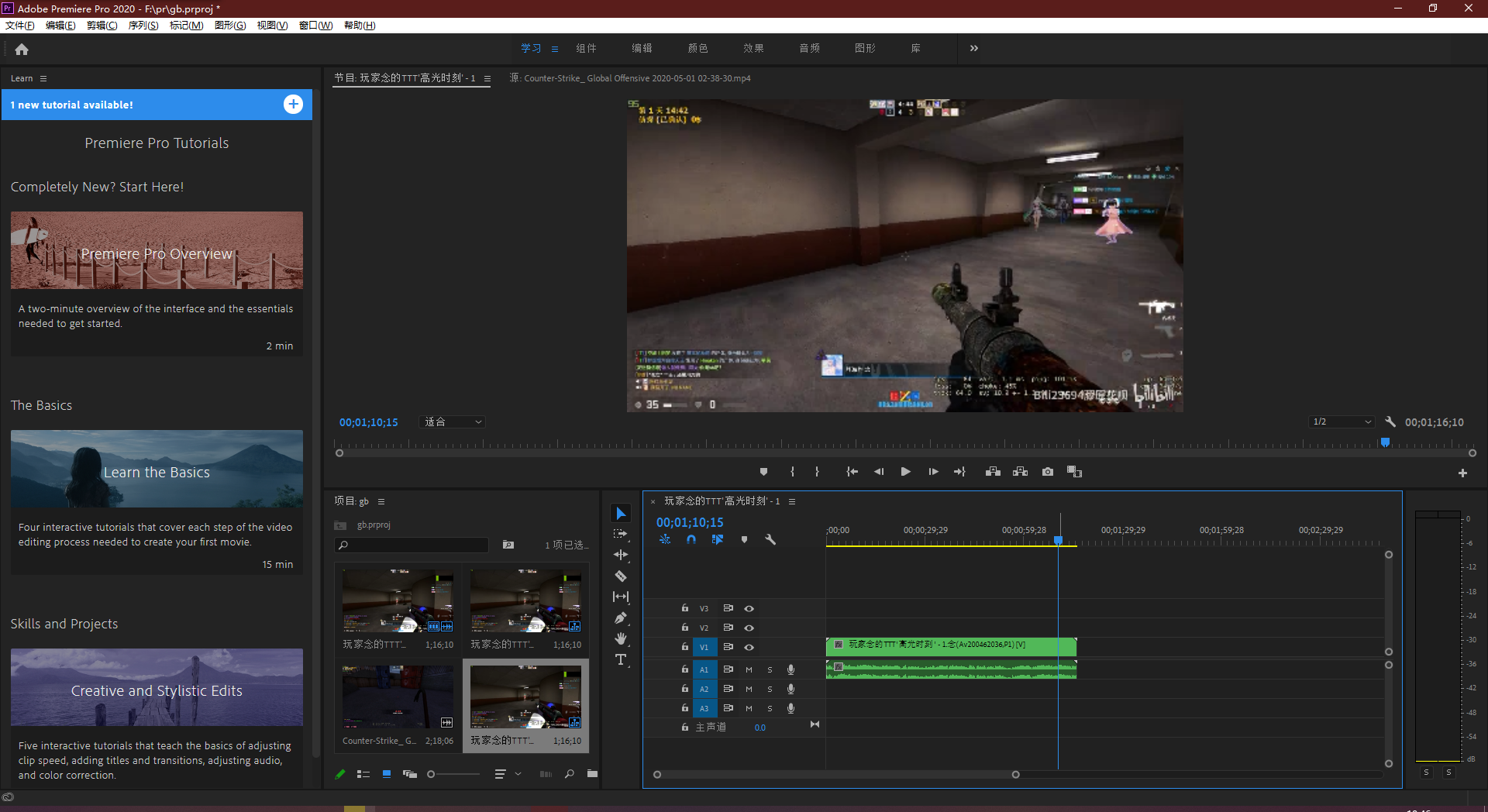This screenshot has height=812, width=1488.
Task: Click the new tutorial available plus button
Action: [293, 105]
